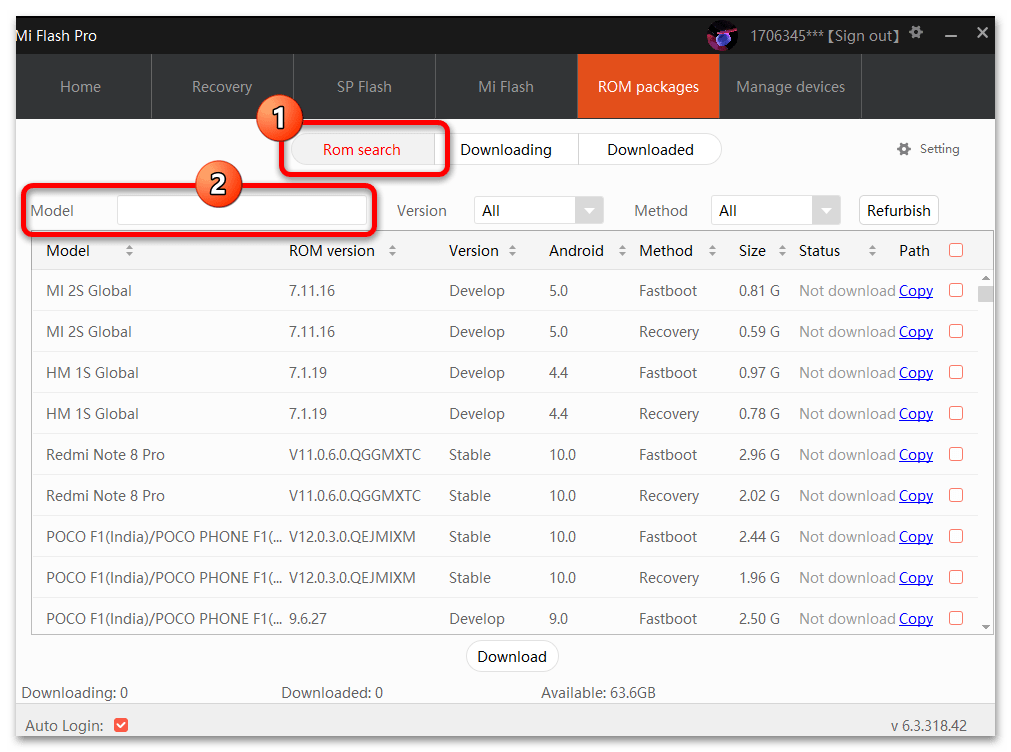Click scrollbar down arrow of ROM list
The image size is (1011, 752).
coord(986,627)
